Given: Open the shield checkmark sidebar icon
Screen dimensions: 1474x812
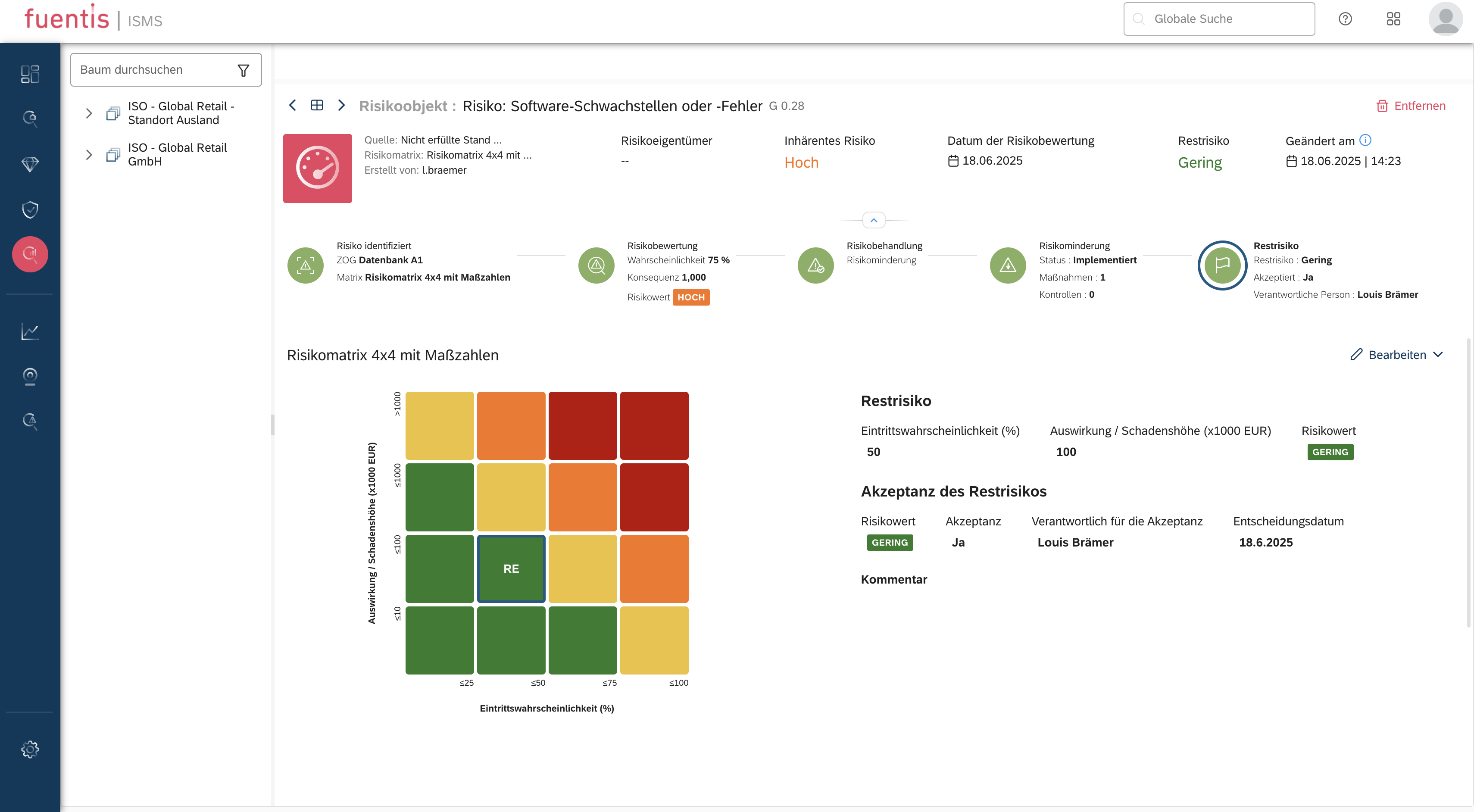Looking at the screenshot, I should (30, 209).
